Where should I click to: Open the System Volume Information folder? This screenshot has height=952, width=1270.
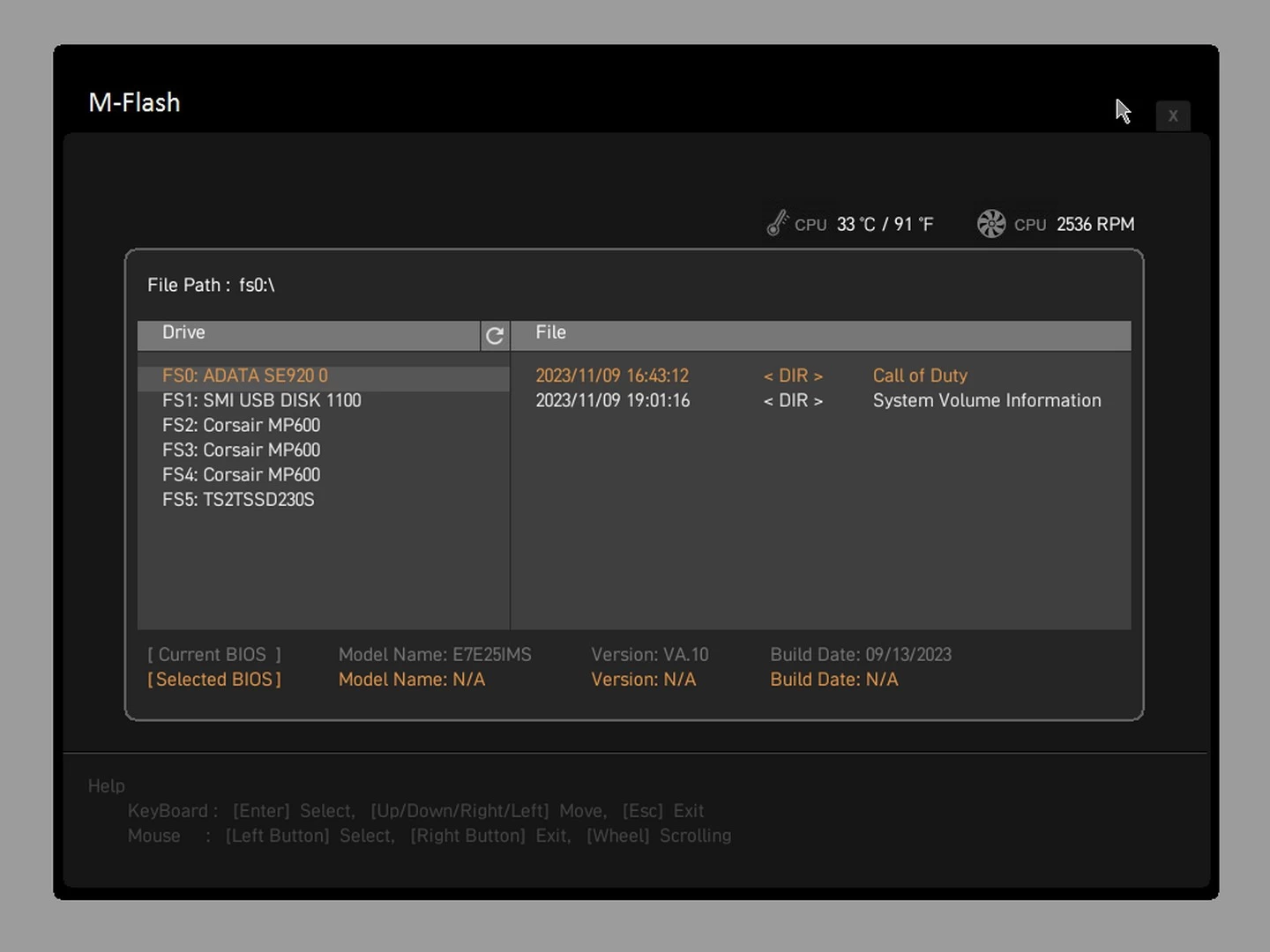pos(986,400)
